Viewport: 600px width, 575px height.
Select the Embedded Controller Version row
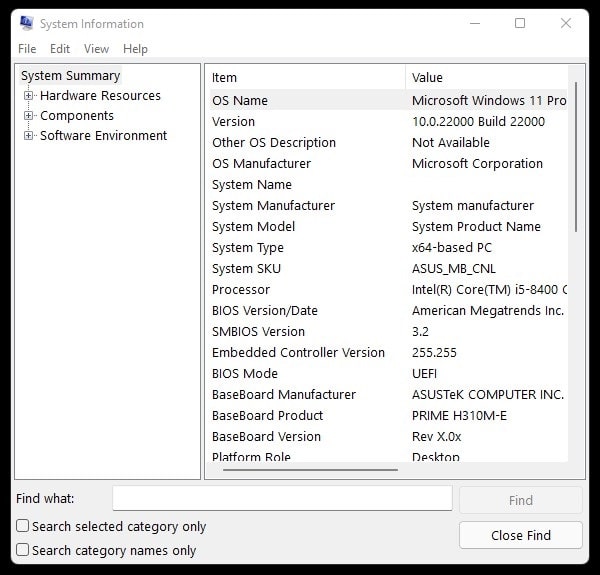click(x=388, y=352)
